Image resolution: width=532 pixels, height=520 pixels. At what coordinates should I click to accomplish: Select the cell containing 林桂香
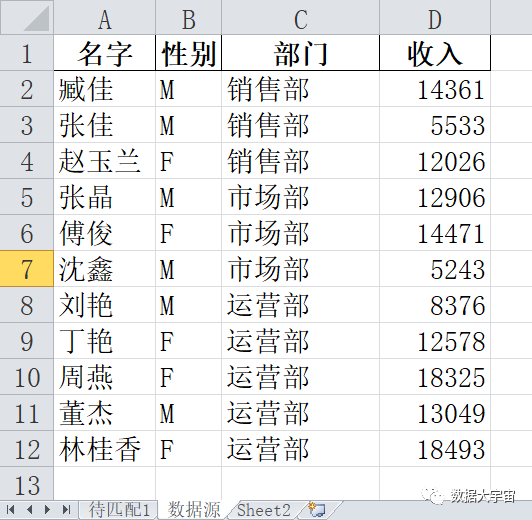coord(104,449)
